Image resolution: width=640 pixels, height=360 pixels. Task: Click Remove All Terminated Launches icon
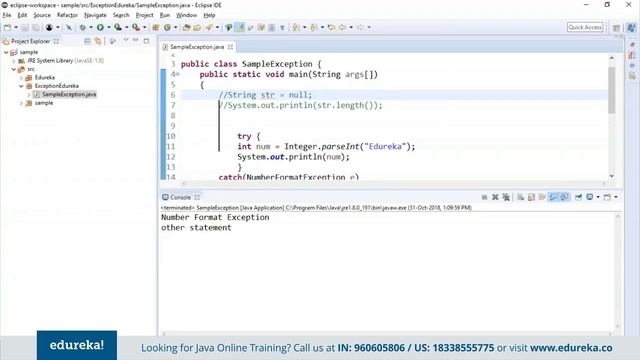click(x=506, y=197)
